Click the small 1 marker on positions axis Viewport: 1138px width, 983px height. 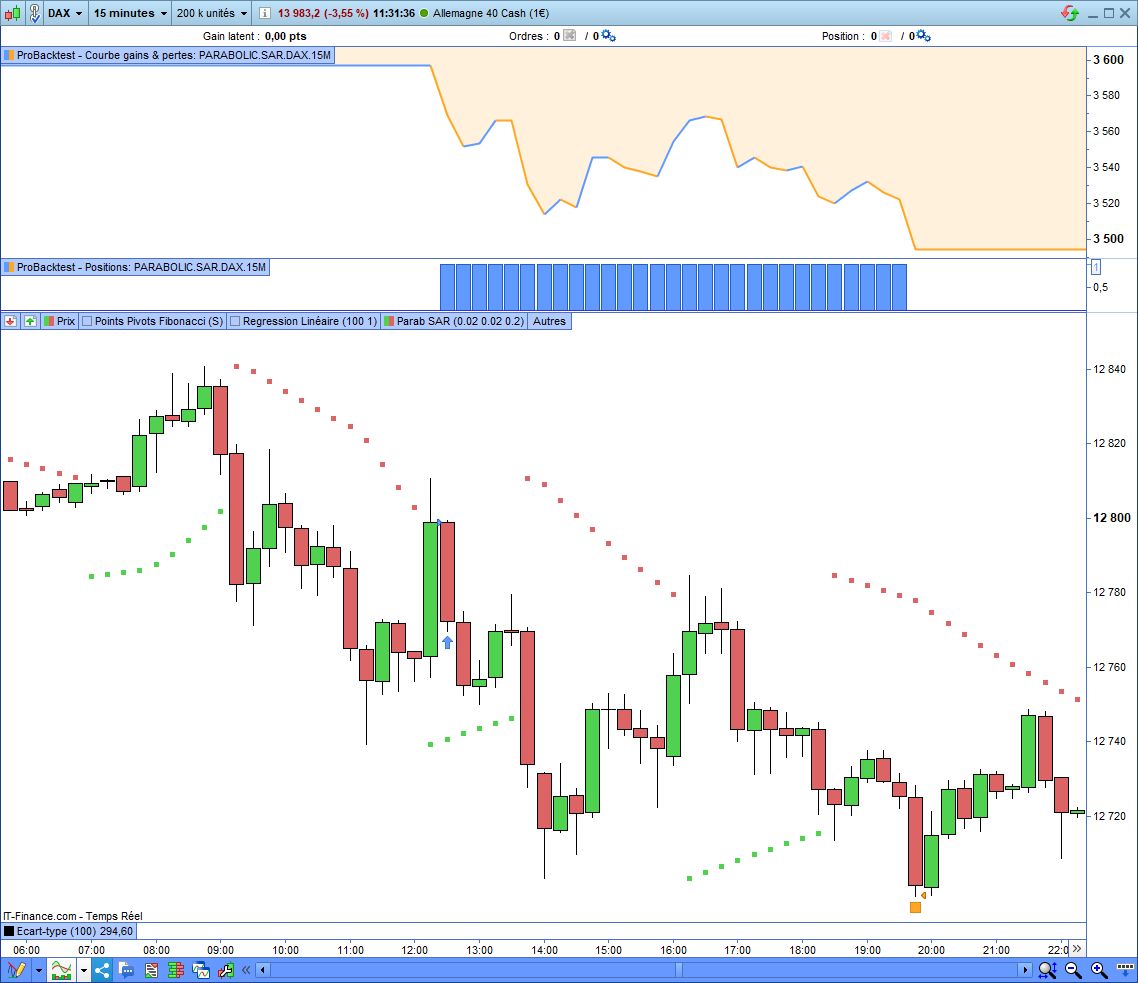click(x=1096, y=267)
